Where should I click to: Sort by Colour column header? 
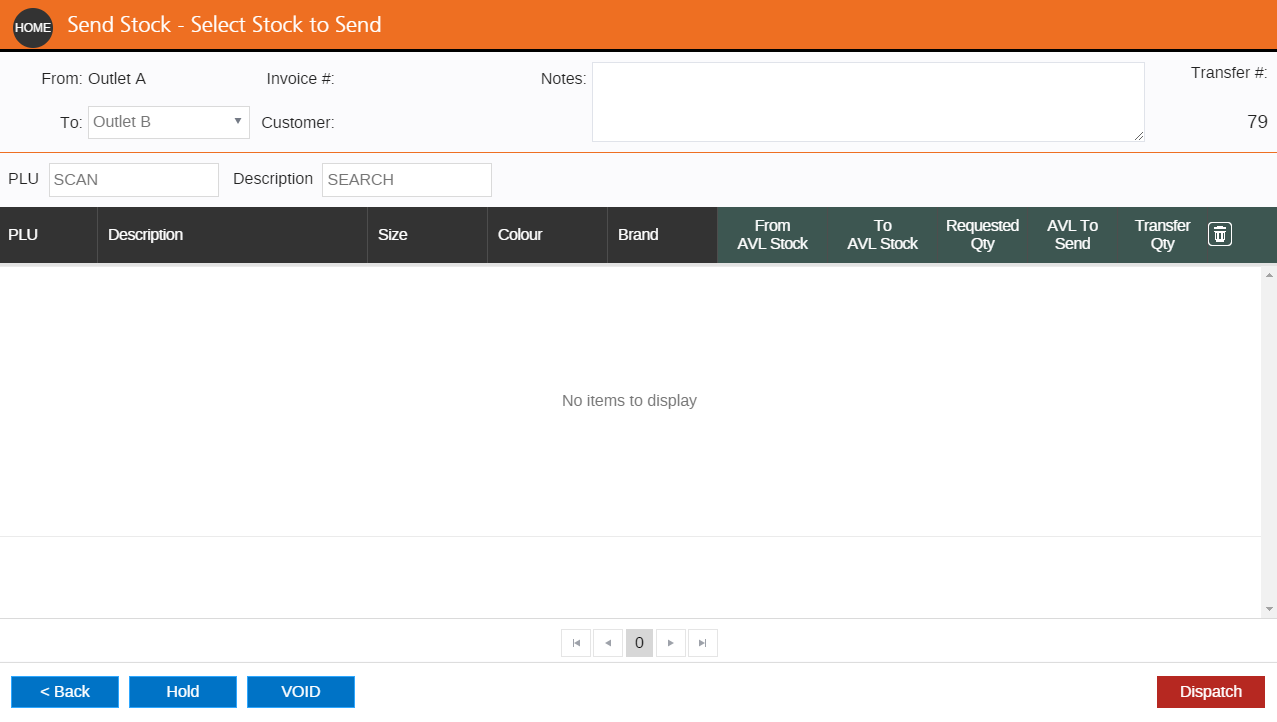pos(547,235)
